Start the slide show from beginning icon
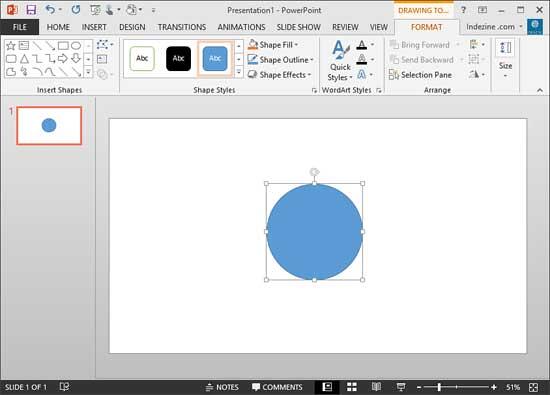Screen dimensions: 550x395 pos(95,10)
